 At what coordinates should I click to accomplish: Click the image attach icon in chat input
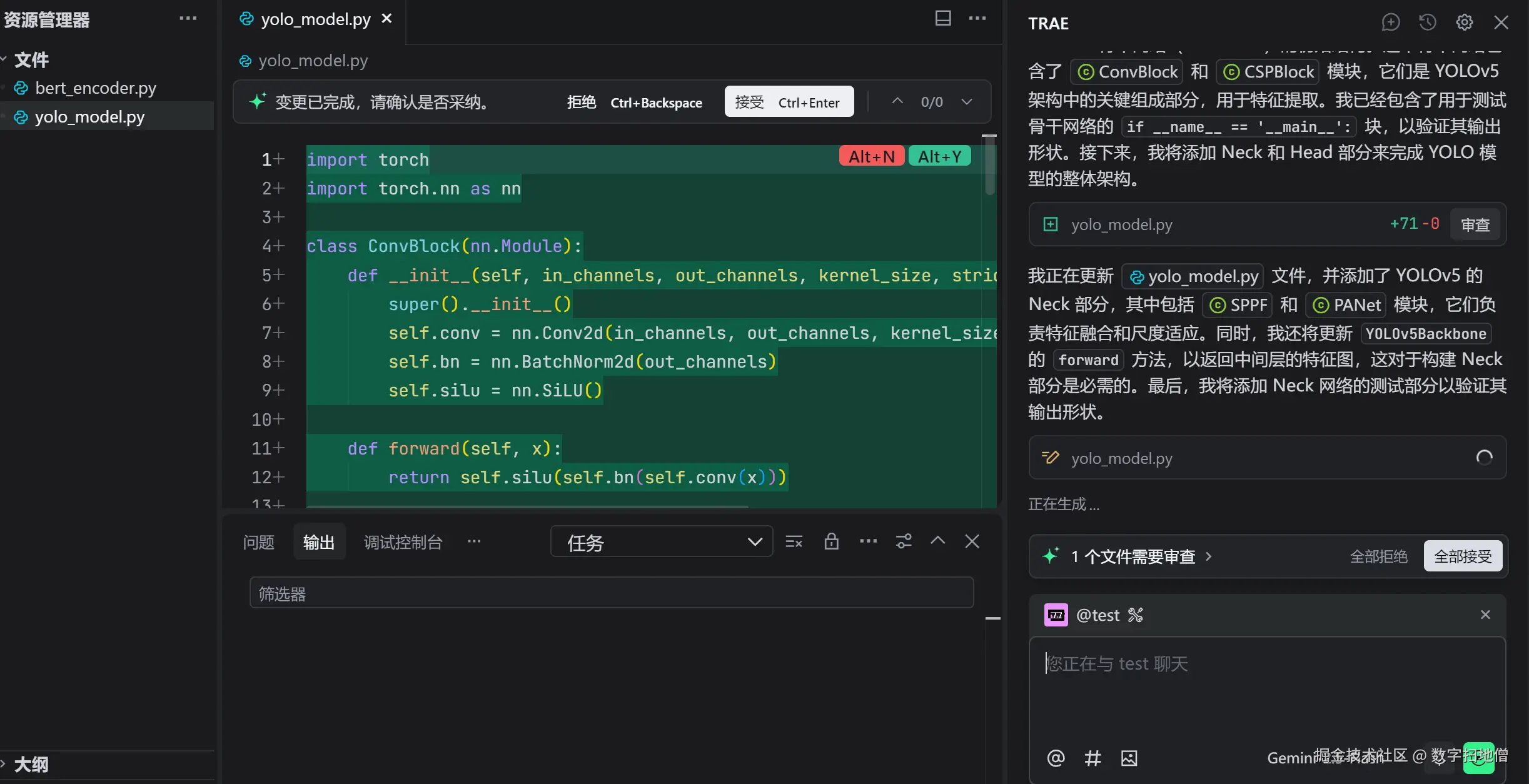[x=1129, y=758]
